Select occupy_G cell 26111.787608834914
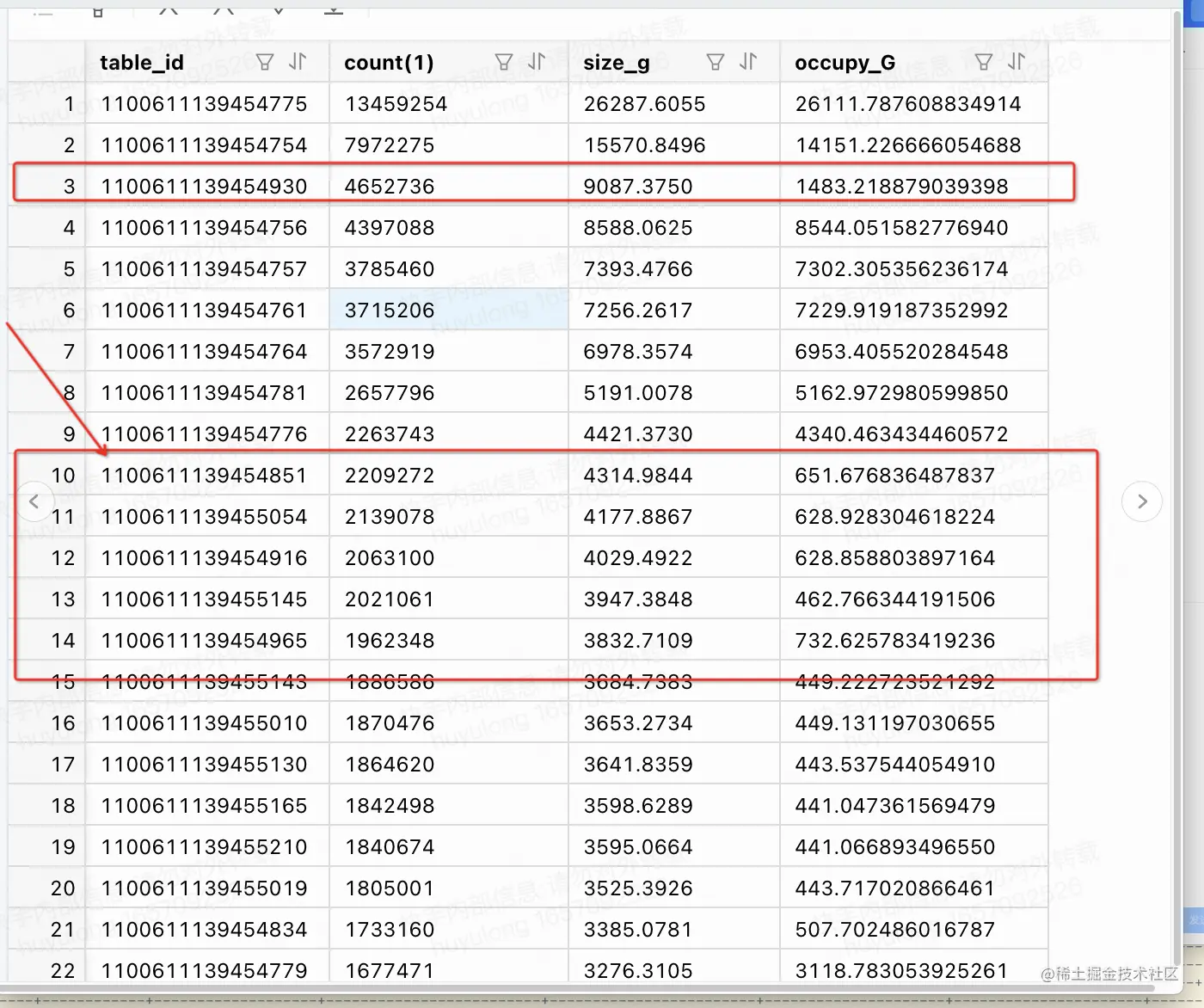This screenshot has height=1008, width=1204. (914, 104)
